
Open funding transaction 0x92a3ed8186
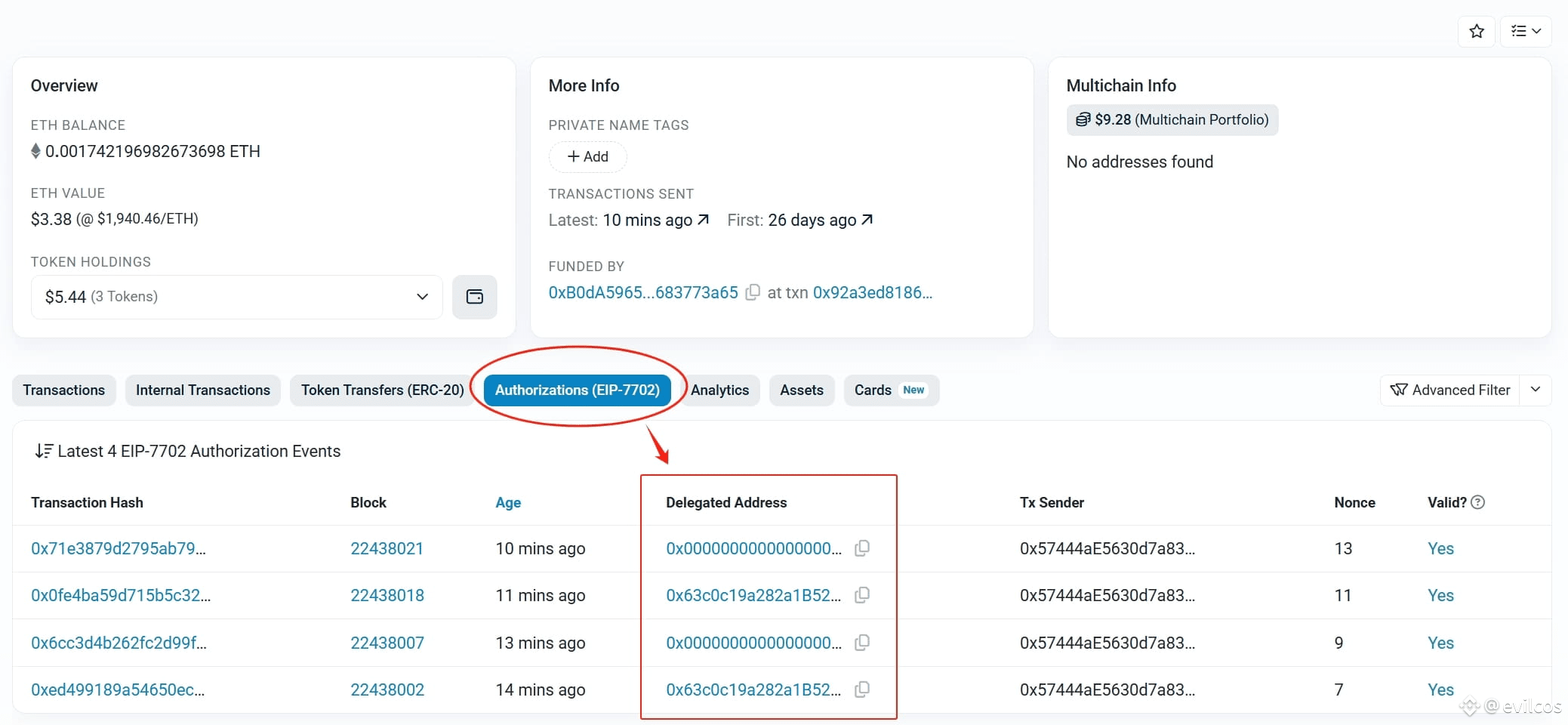[873, 292]
